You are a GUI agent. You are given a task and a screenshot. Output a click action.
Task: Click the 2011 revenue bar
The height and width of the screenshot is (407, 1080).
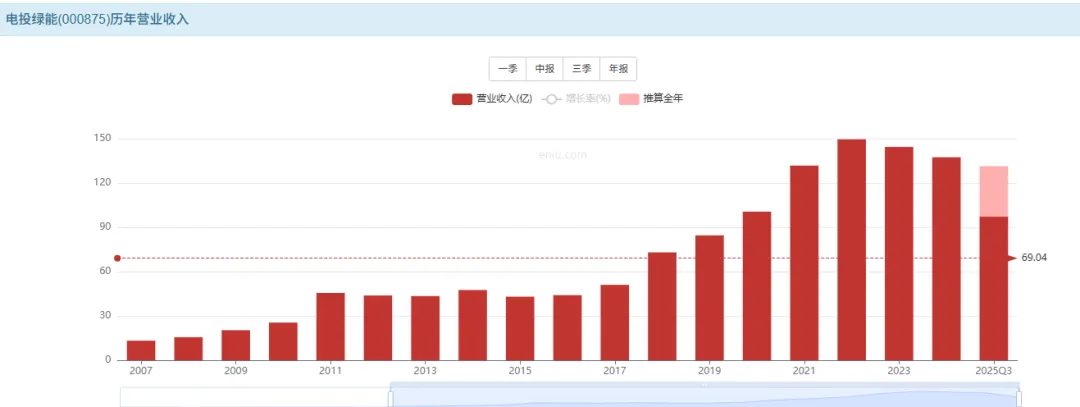pos(331,326)
